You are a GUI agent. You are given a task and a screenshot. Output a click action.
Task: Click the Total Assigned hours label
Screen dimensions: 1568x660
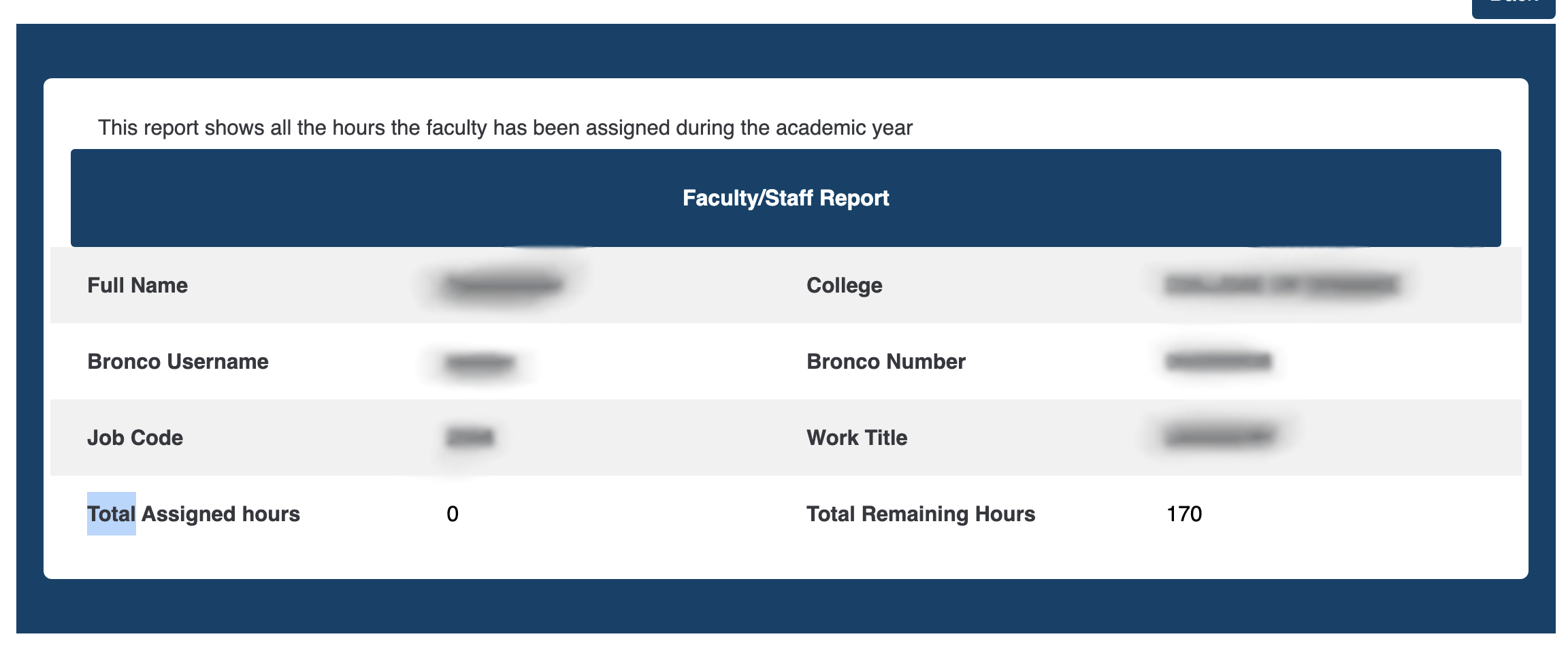[194, 514]
